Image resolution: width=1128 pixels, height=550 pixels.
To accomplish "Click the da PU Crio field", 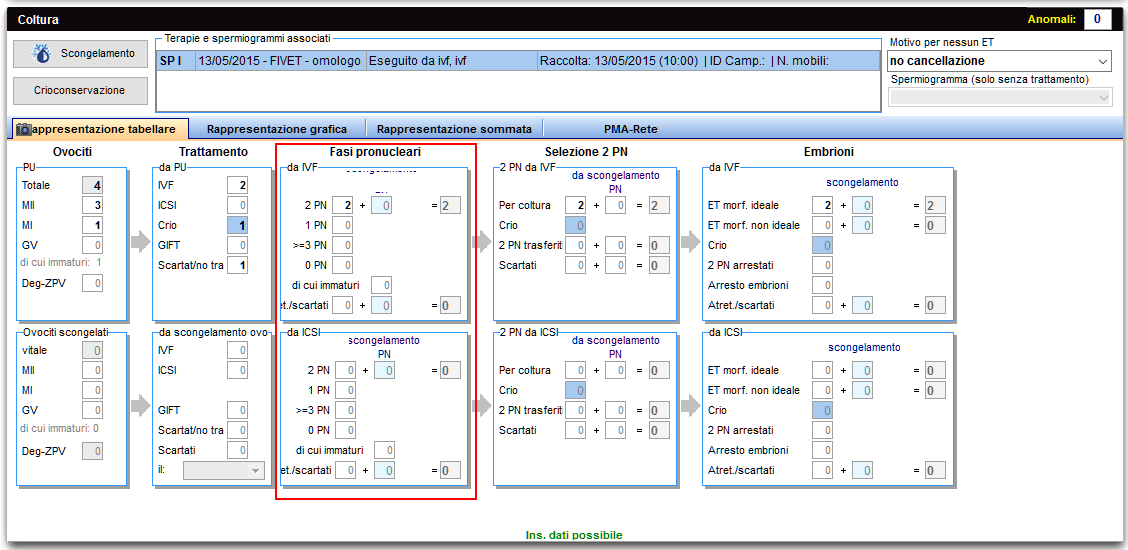I will pyautogui.click(x=237, y=225).
